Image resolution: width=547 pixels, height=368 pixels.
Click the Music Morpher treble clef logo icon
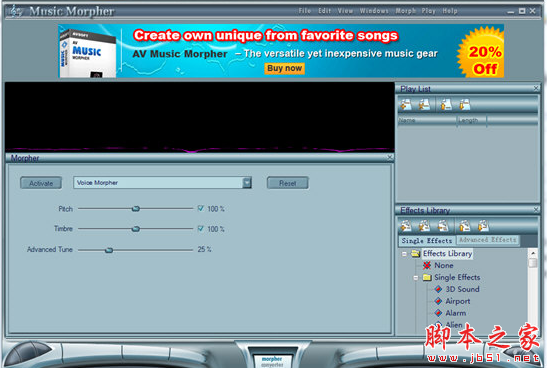point(15,11)
